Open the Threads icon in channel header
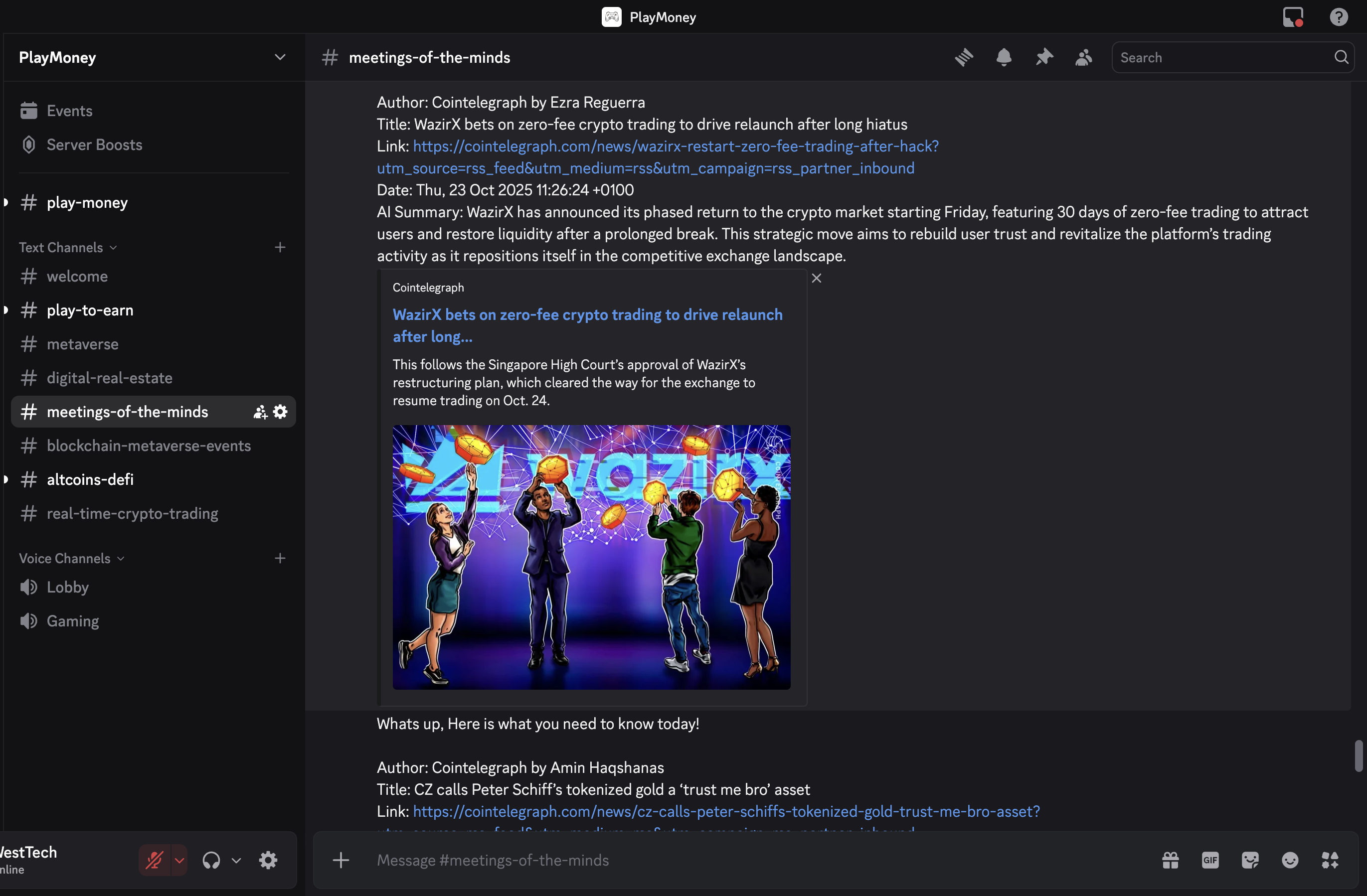1367x896 pixels. tap(964, 57)
